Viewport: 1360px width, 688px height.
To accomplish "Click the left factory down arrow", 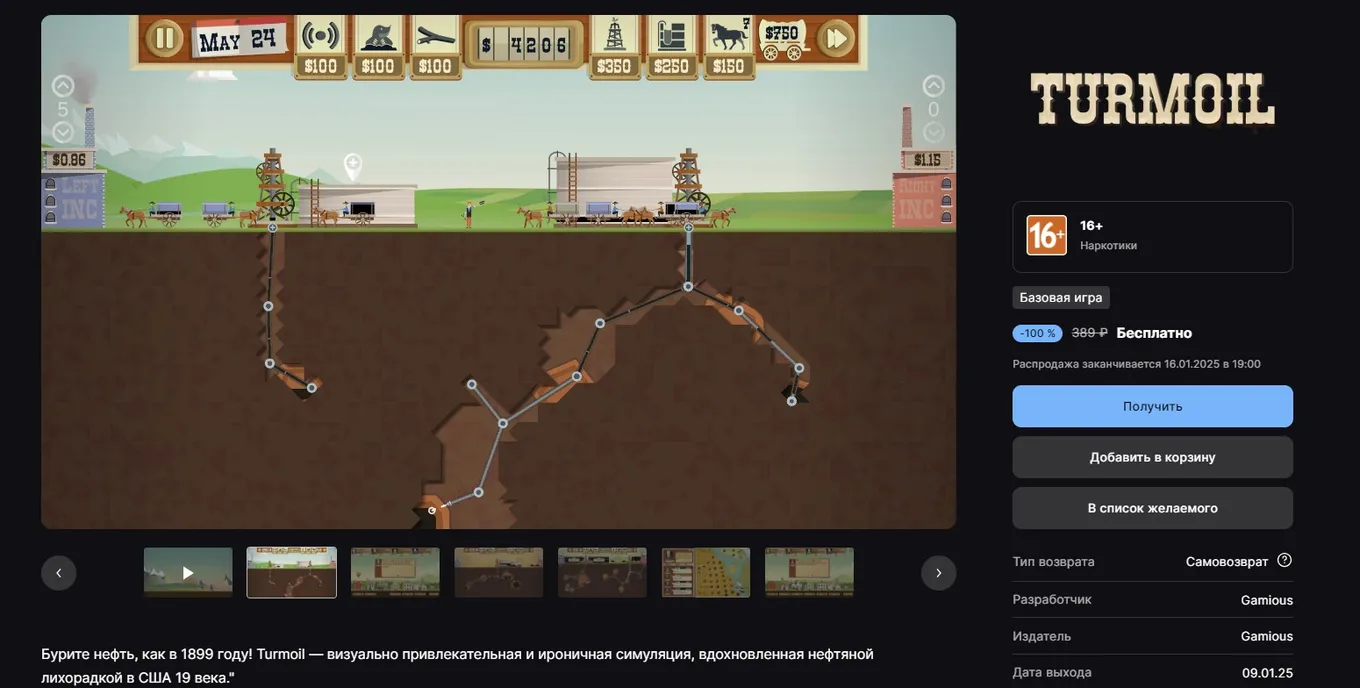I will [63, 132].
